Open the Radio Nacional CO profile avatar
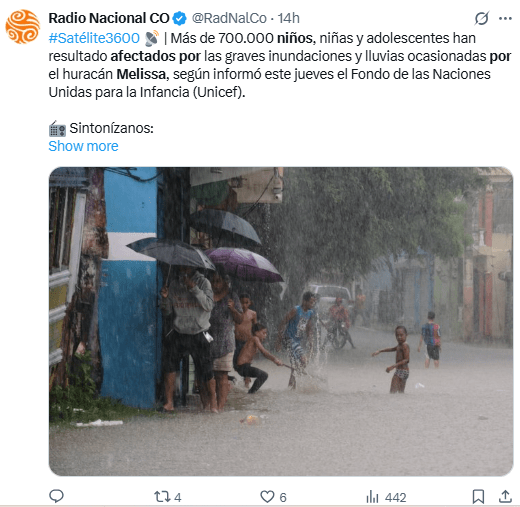 tap(23, 27)
